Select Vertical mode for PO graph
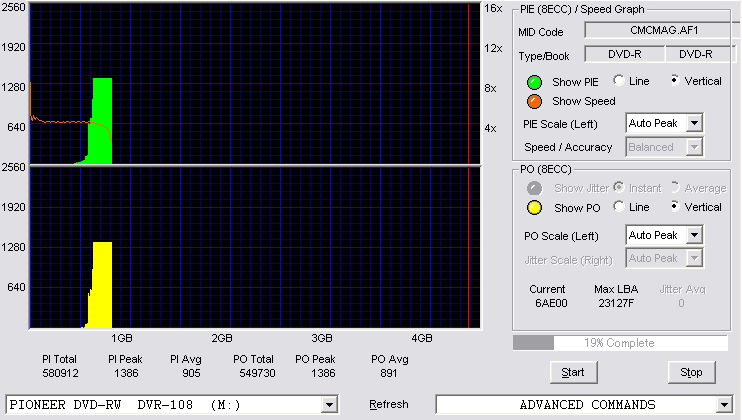The height and width of the screenshot is (420, 742). pos(675,206)
